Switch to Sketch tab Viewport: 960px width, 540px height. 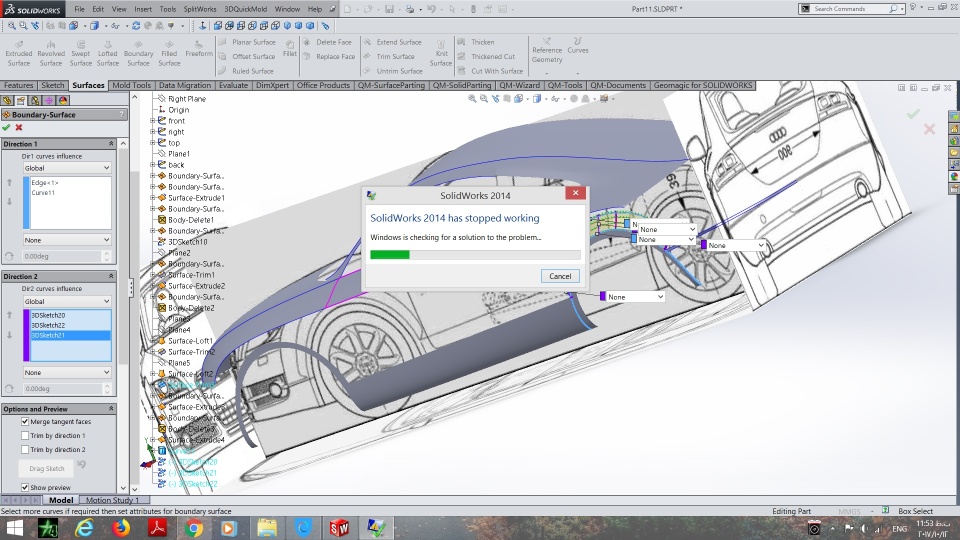(53, 85)
